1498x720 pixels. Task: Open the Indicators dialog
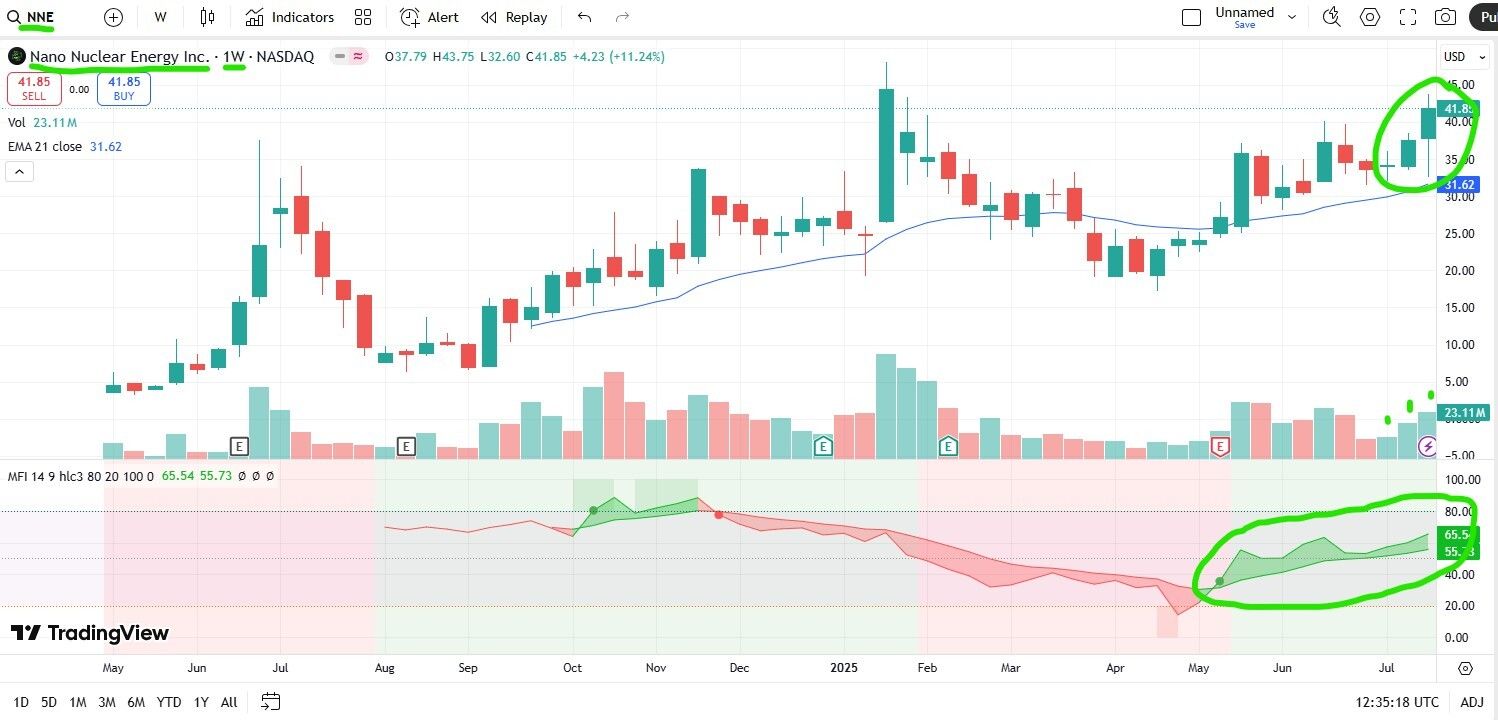[x=290, y=17]
